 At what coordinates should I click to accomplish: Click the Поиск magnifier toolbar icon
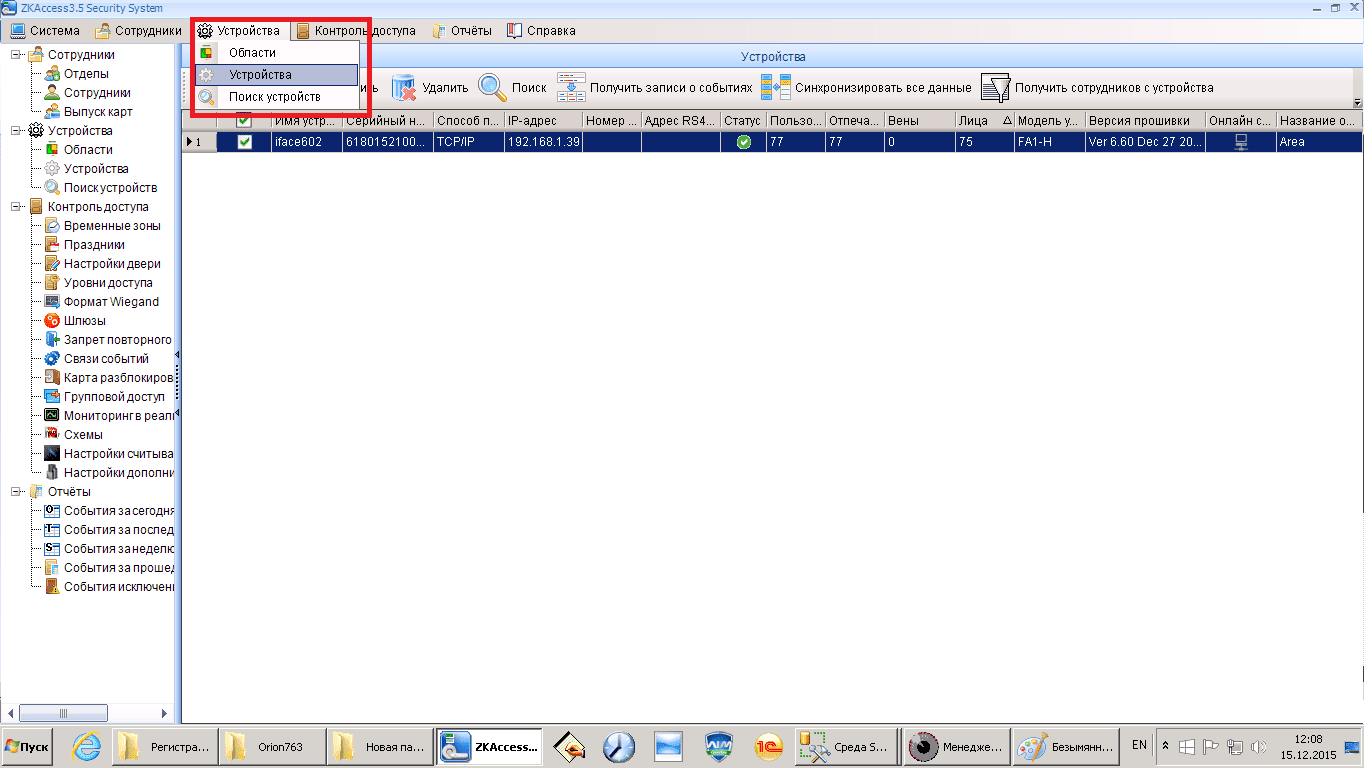(492, 88)
